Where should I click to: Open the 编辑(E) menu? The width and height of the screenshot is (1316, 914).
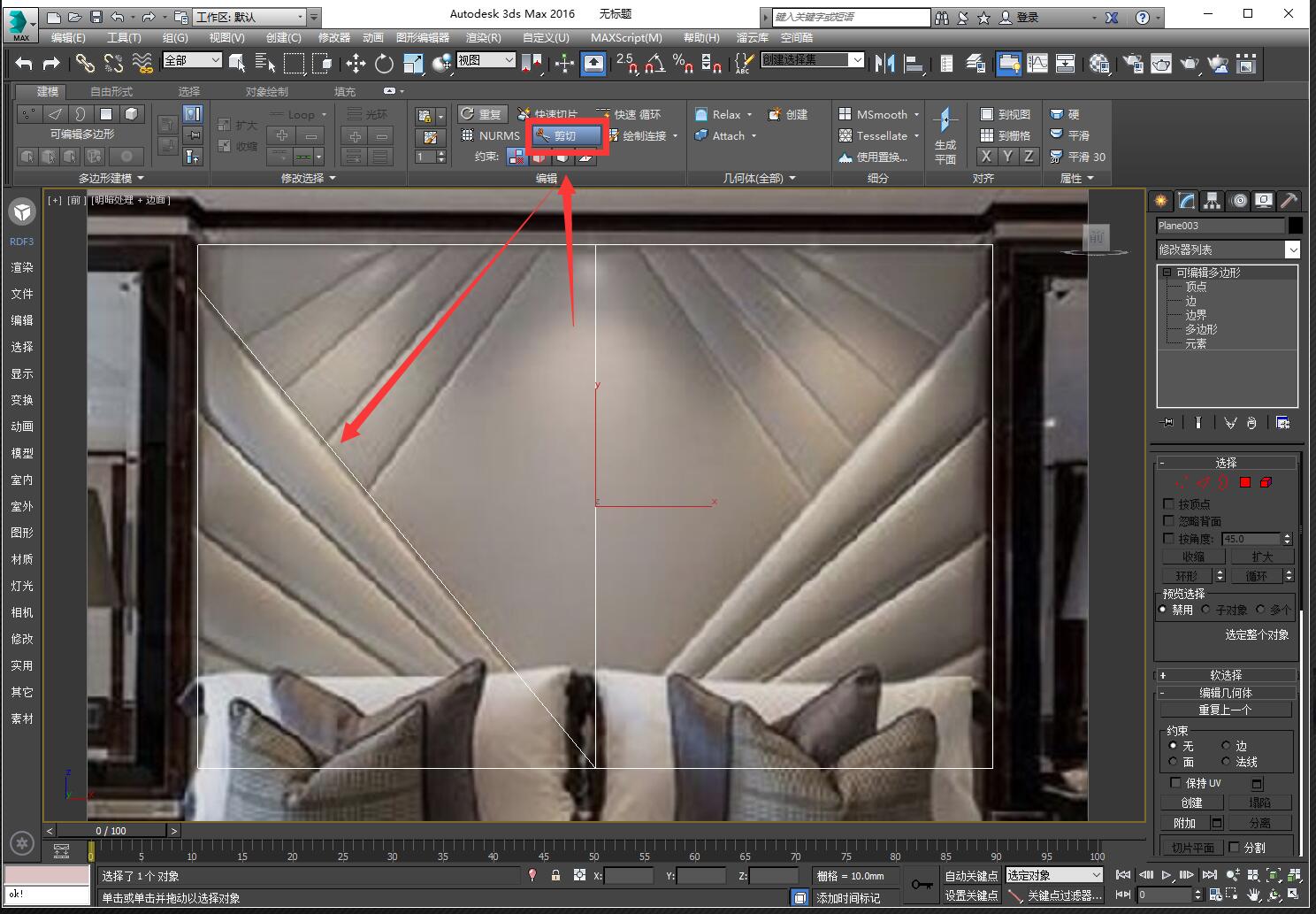click(x=68, y=37)
